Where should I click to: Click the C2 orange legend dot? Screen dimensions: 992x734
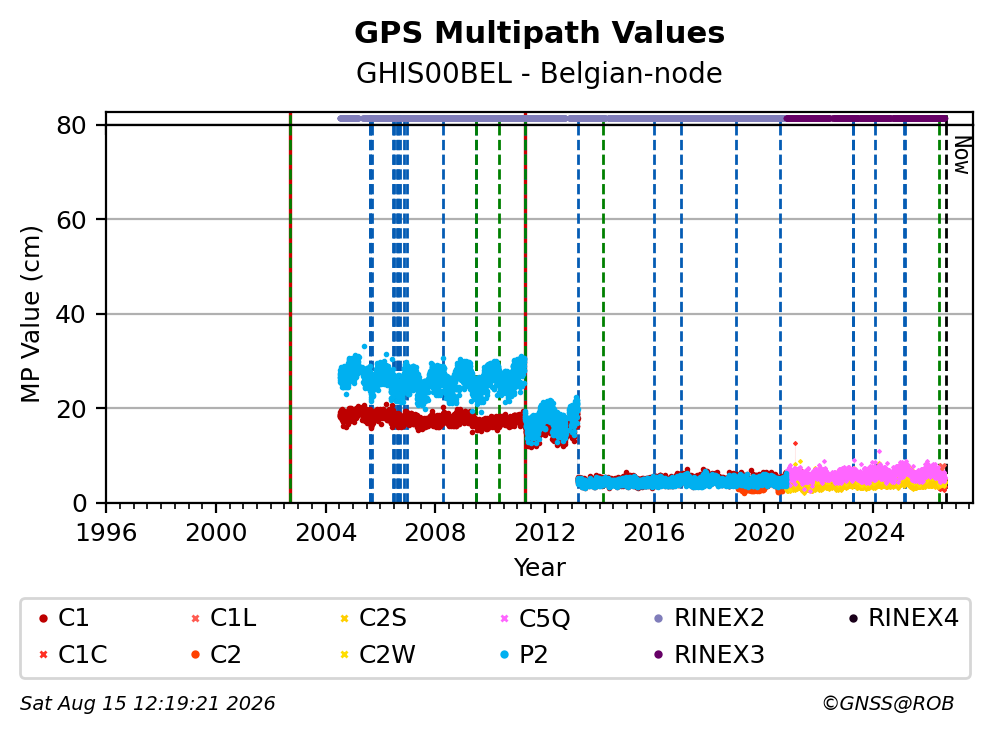click(195, 654)
